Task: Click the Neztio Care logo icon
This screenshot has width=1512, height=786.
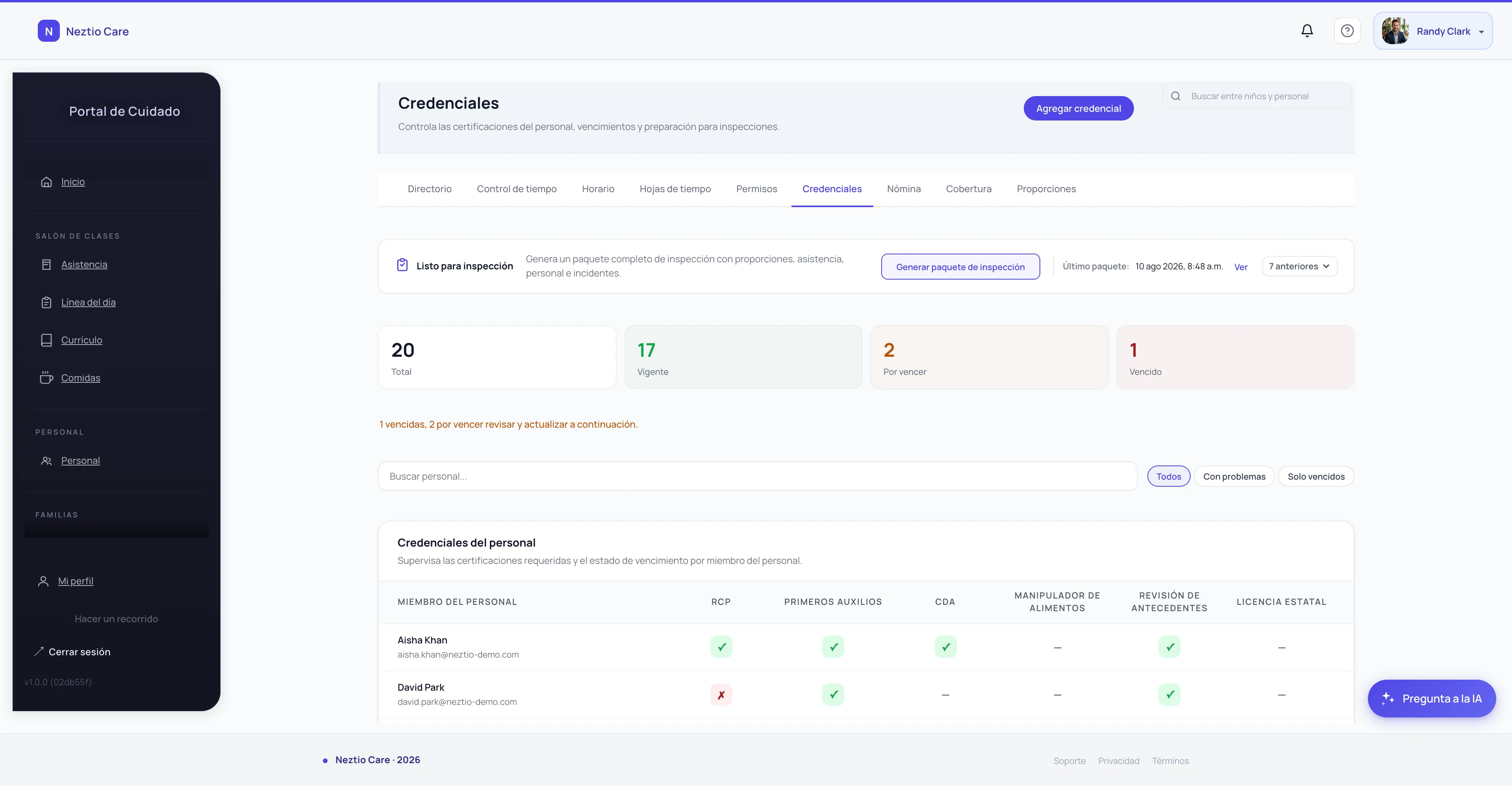Action: [x=49, y=31]
